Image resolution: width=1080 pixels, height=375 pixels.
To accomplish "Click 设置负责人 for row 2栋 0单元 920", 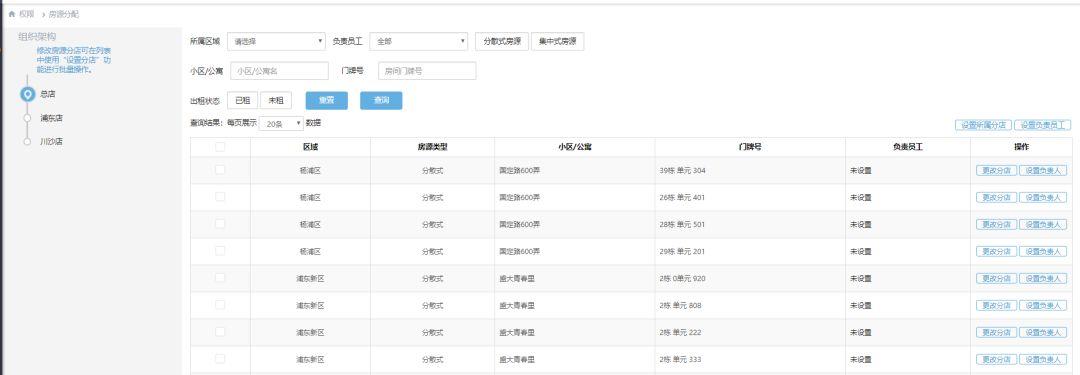I will coord(1043,278).
